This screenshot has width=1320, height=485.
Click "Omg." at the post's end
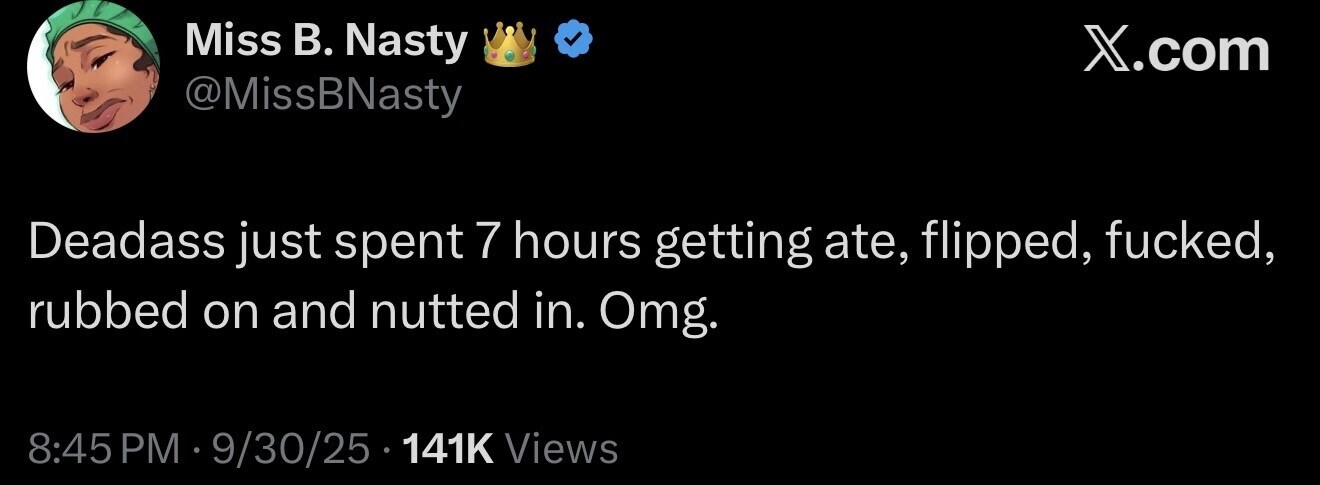tap(657, 313)
